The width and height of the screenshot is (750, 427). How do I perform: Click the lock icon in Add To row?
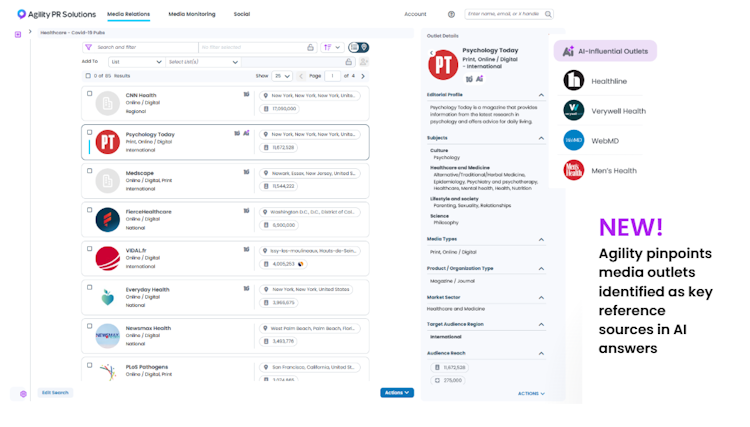(x=349, y=62)
